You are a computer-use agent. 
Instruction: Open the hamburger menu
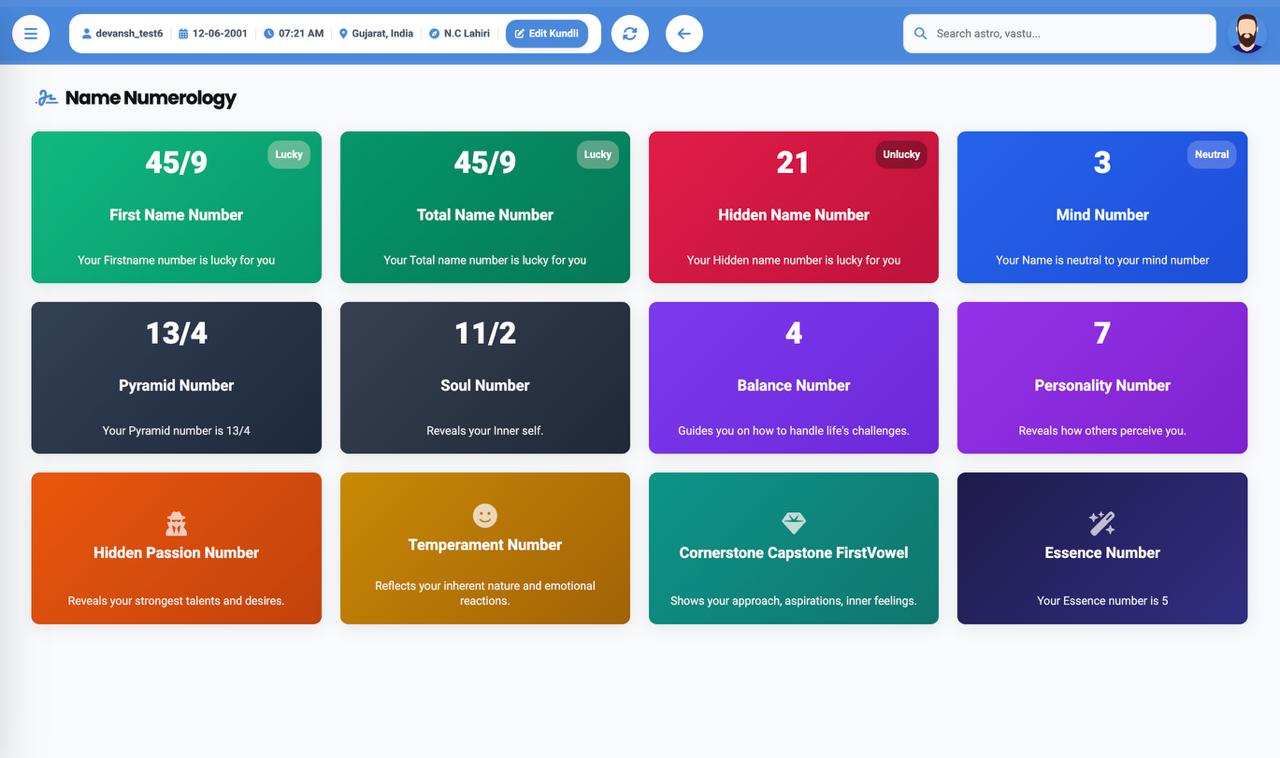(x=31, y=33)
